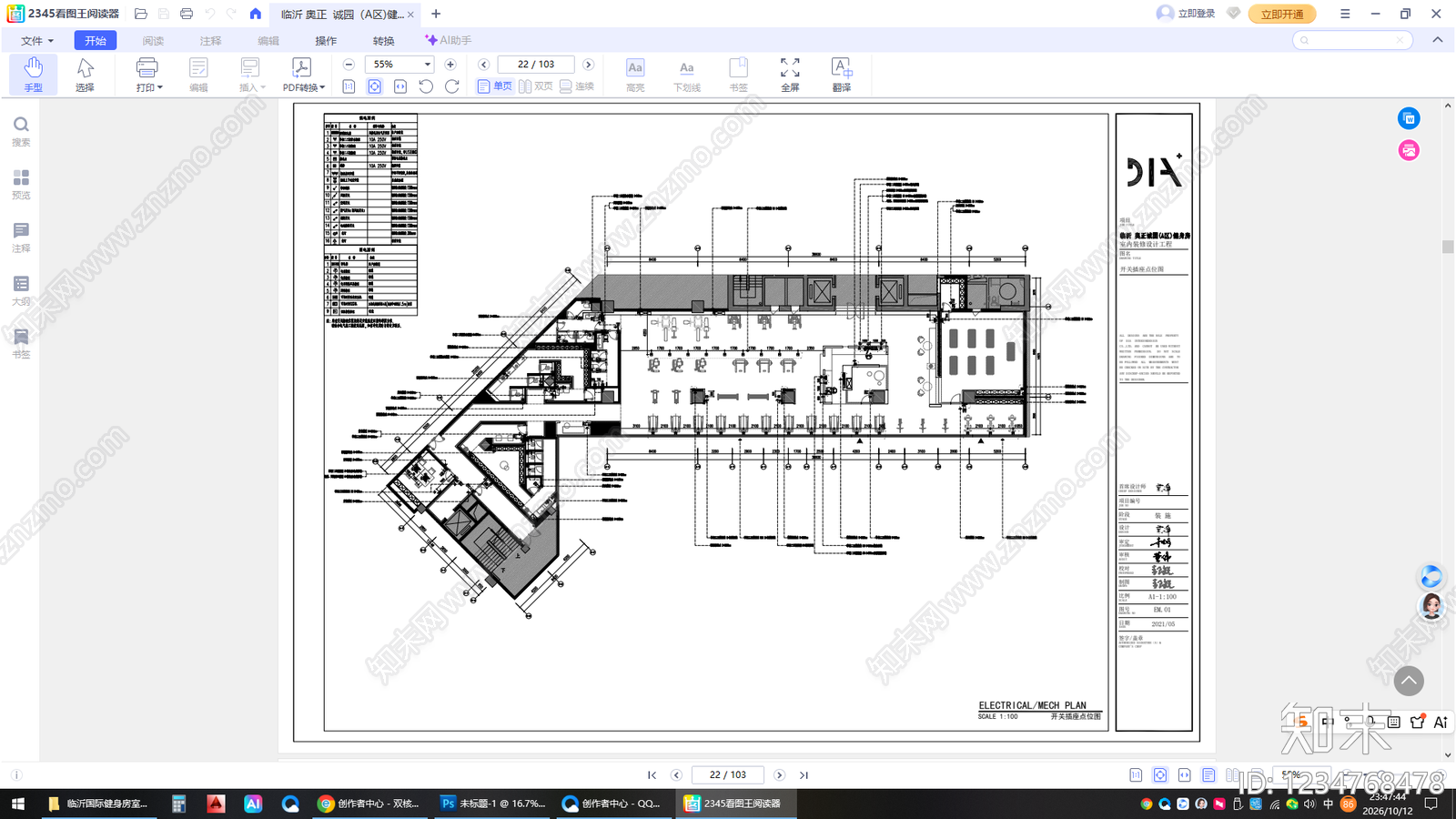Screen dimensions: 1456x819
Task: Switch to the 操作 ribbon tab
Action: (326, 41)
